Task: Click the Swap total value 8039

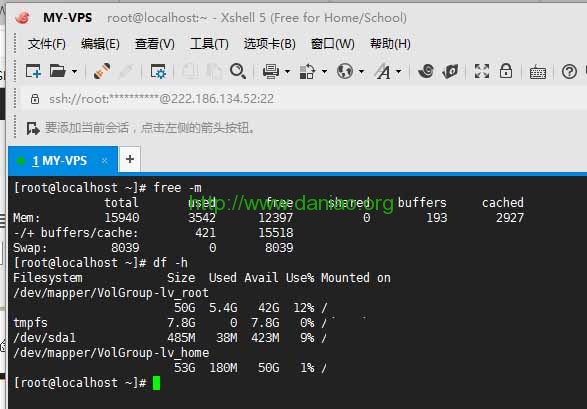Action: [x=125, y=248]
